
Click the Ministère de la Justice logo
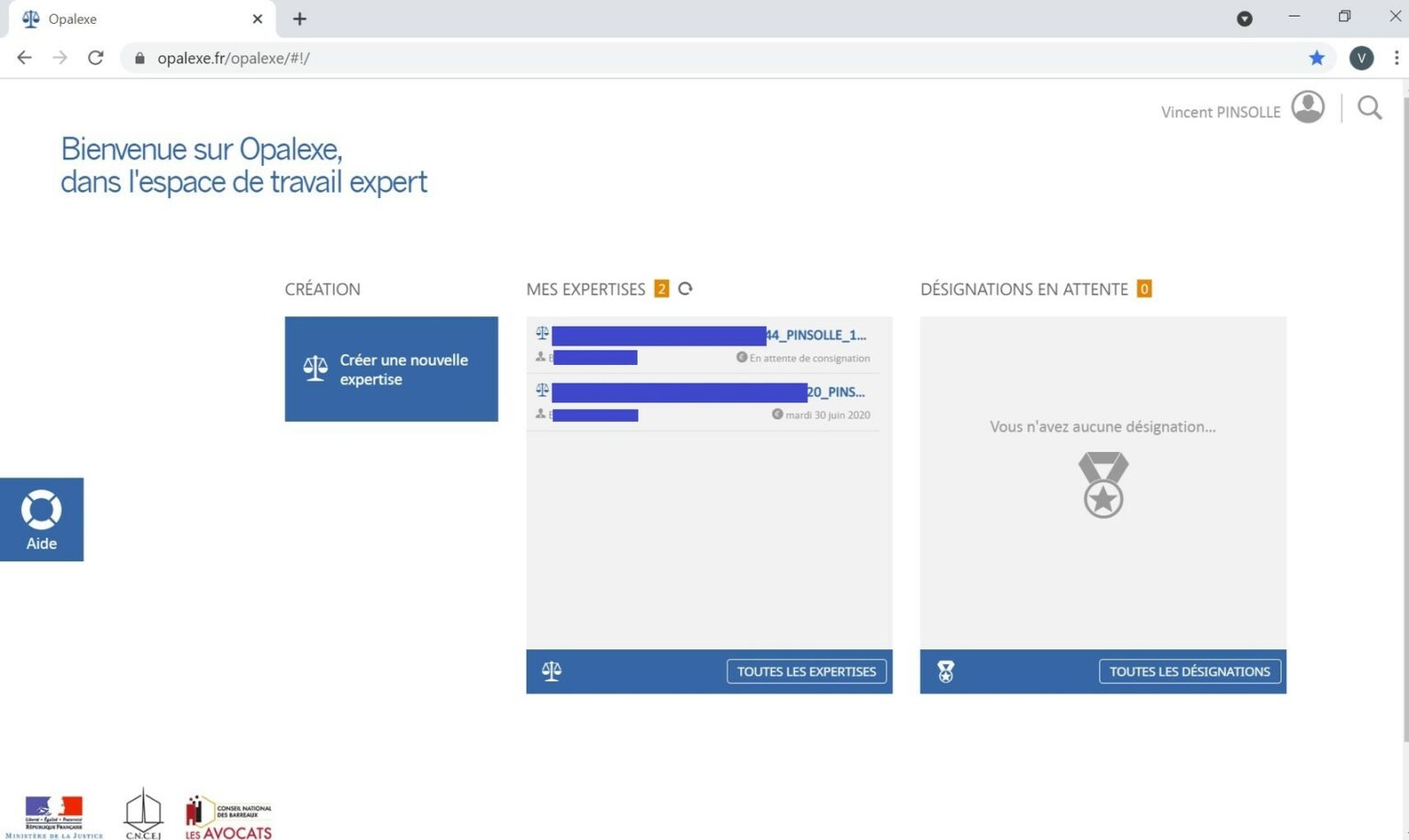(x=54, y=816)
